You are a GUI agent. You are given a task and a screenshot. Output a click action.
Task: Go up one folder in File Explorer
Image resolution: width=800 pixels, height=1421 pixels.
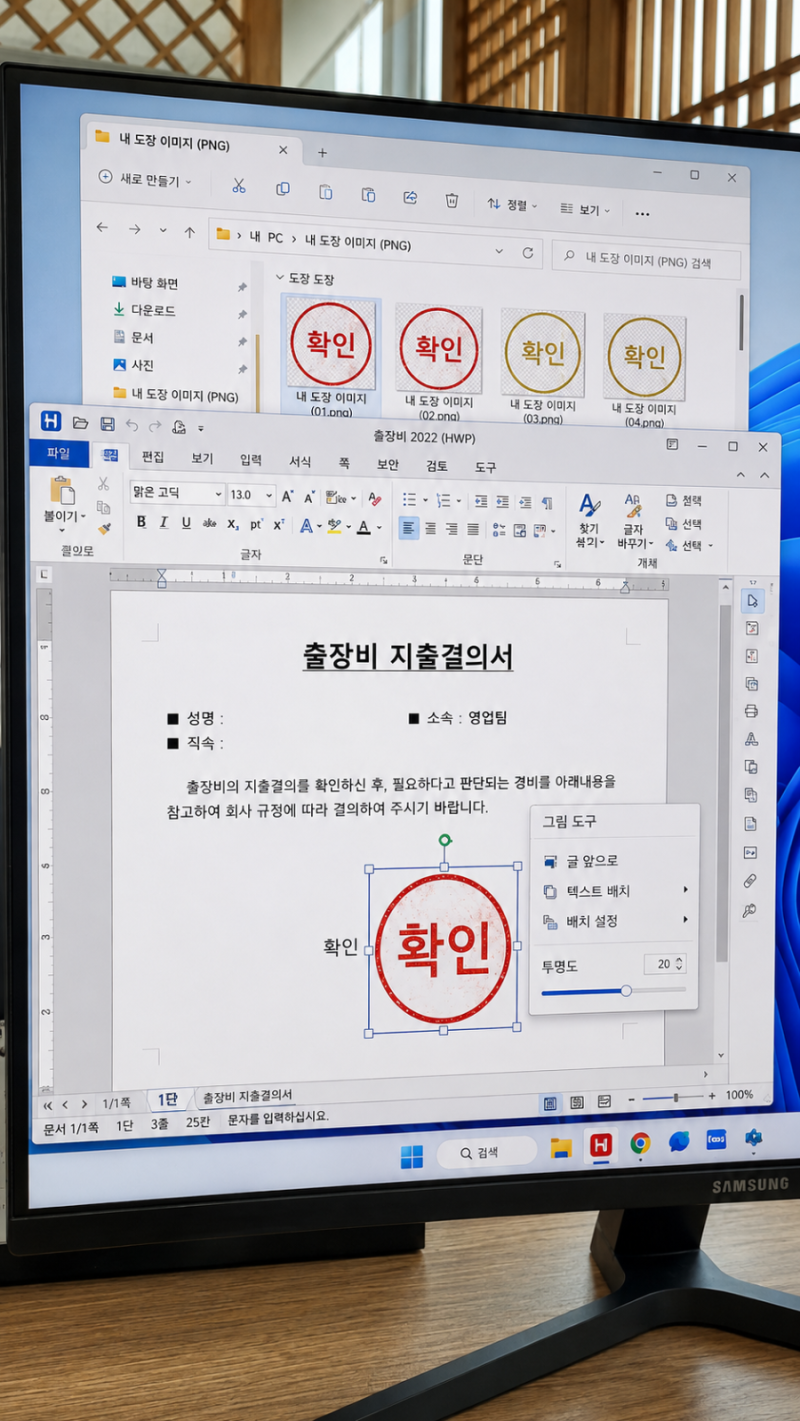[189, 231]
